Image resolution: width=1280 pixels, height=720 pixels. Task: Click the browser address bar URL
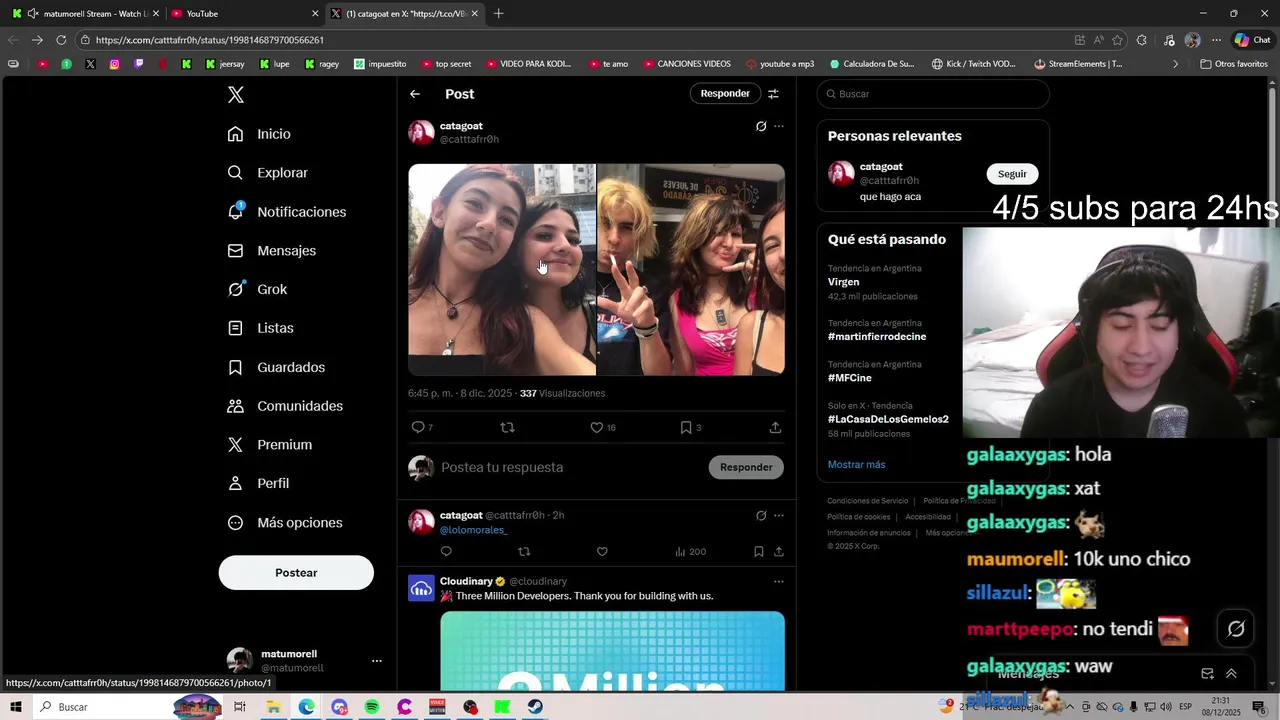[210, 40]
